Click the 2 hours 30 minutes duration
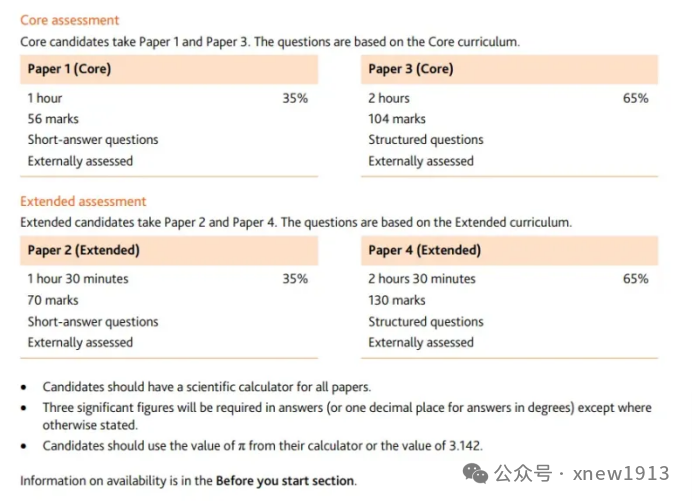 422,279
